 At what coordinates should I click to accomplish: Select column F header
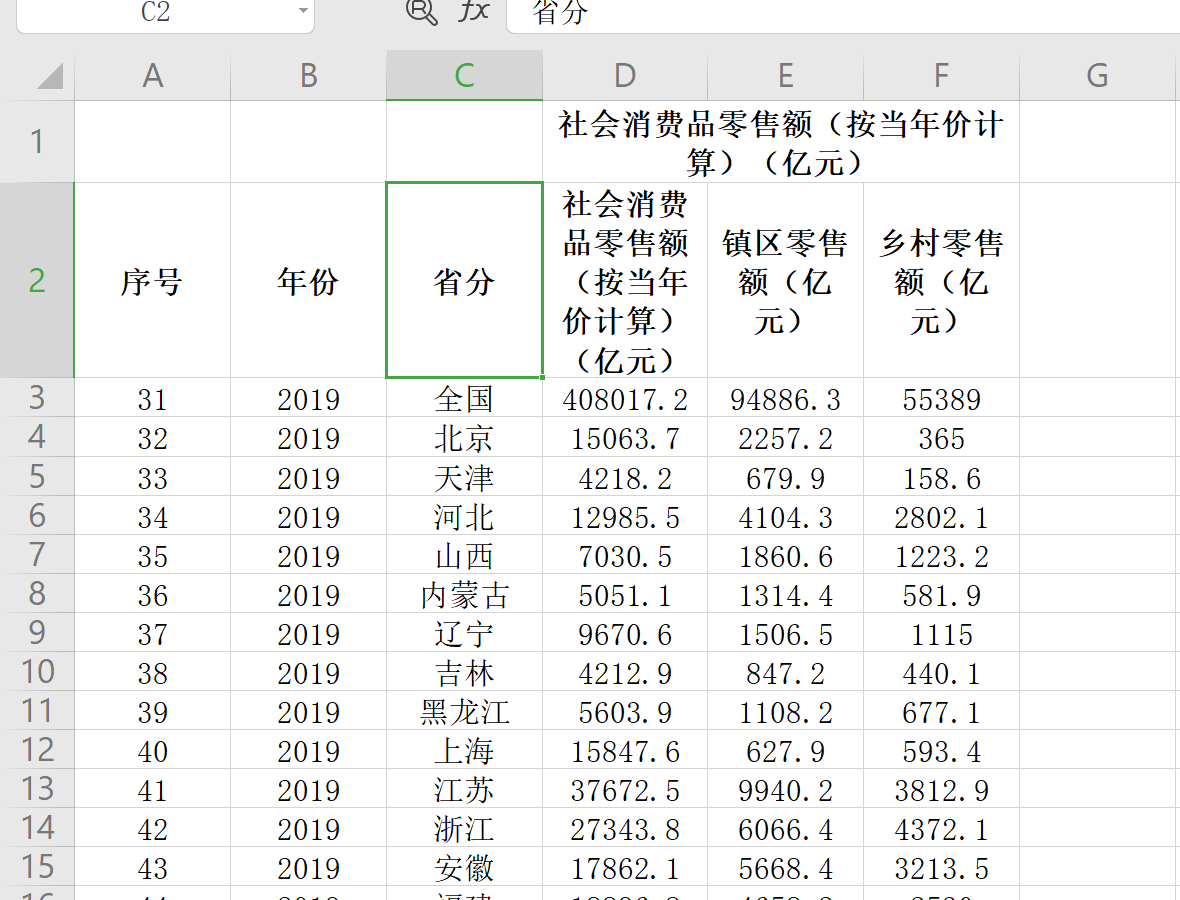941,75
